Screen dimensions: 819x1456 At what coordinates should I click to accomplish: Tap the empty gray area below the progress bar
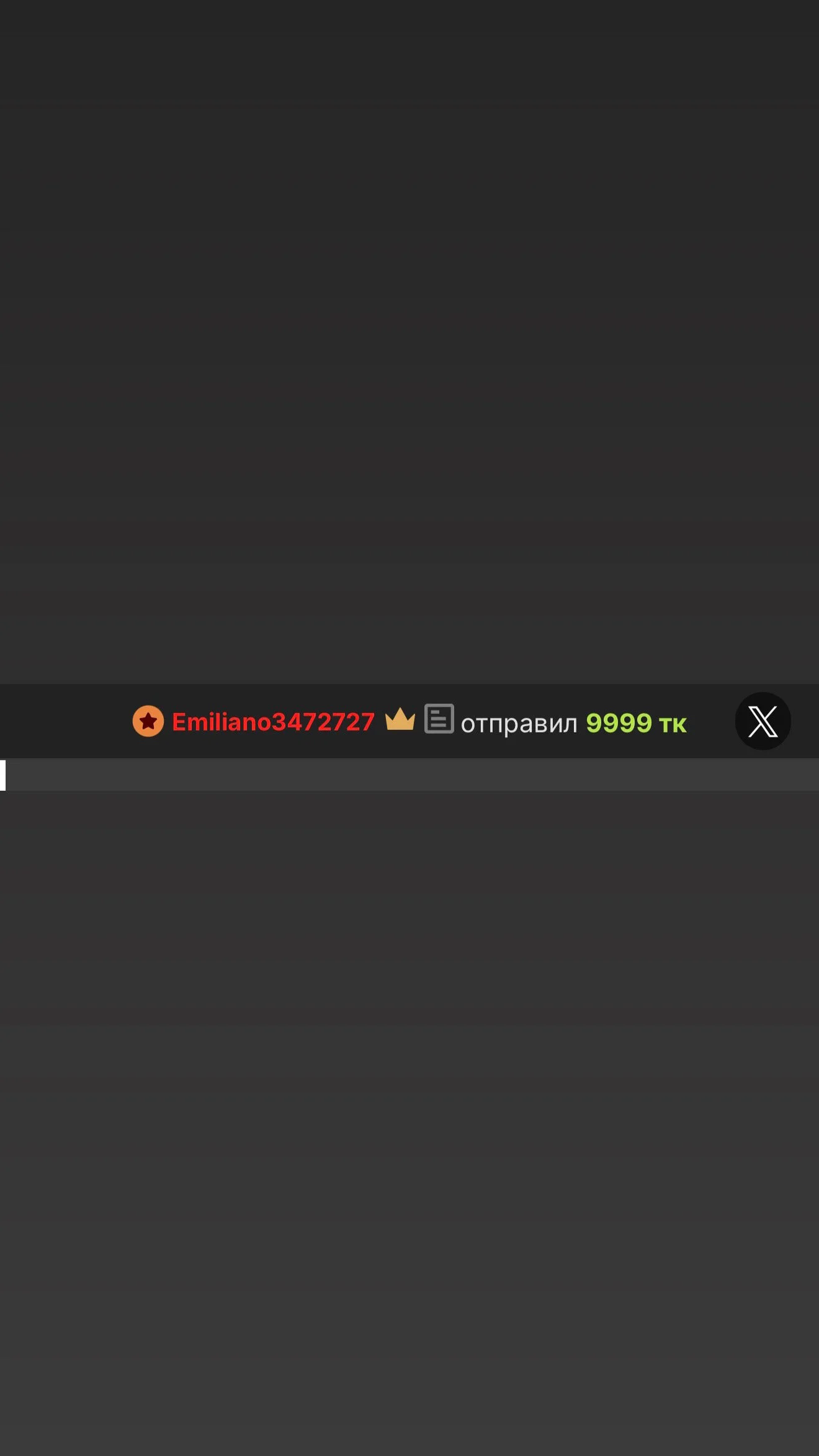click(409, 1123)
